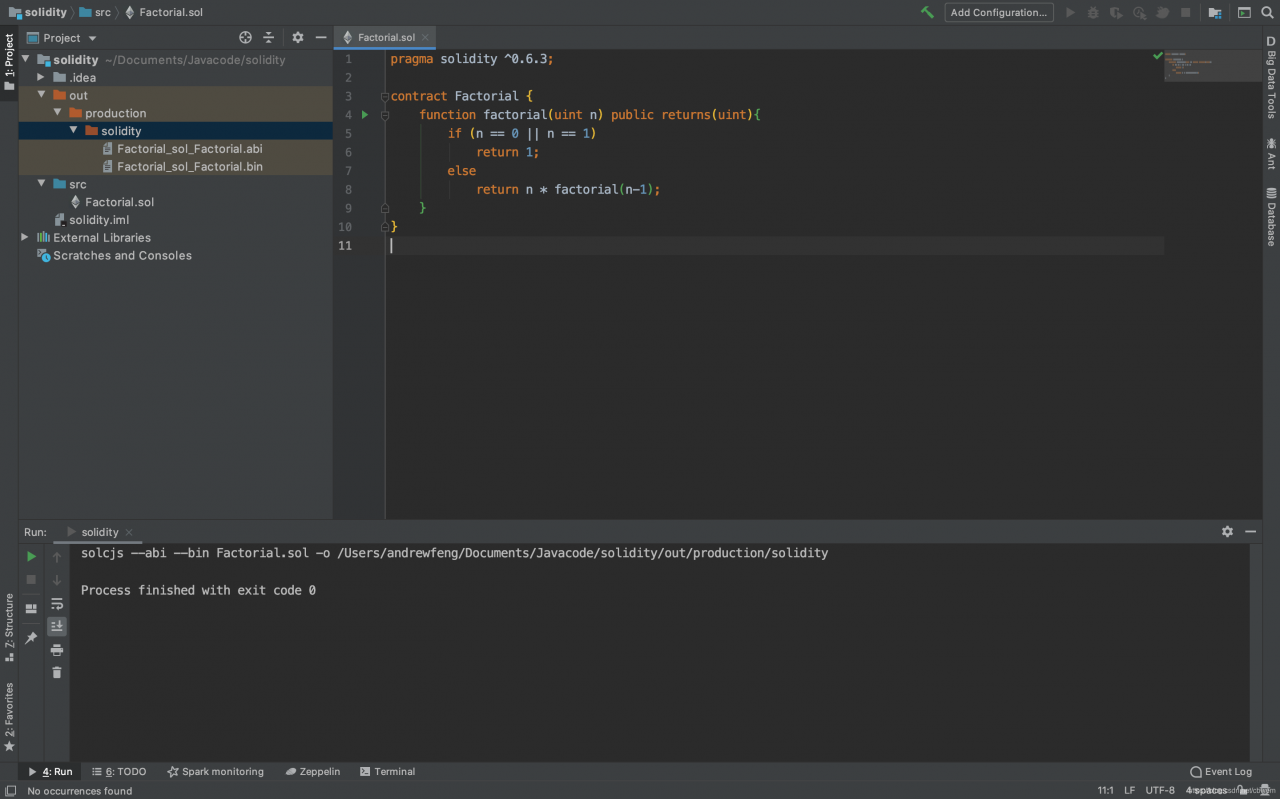Image resolution: width=1280 pixels, height=799 pixels.
Task: Click the Search Everywhere magnifier icon
Action: tap(1266, 13)
